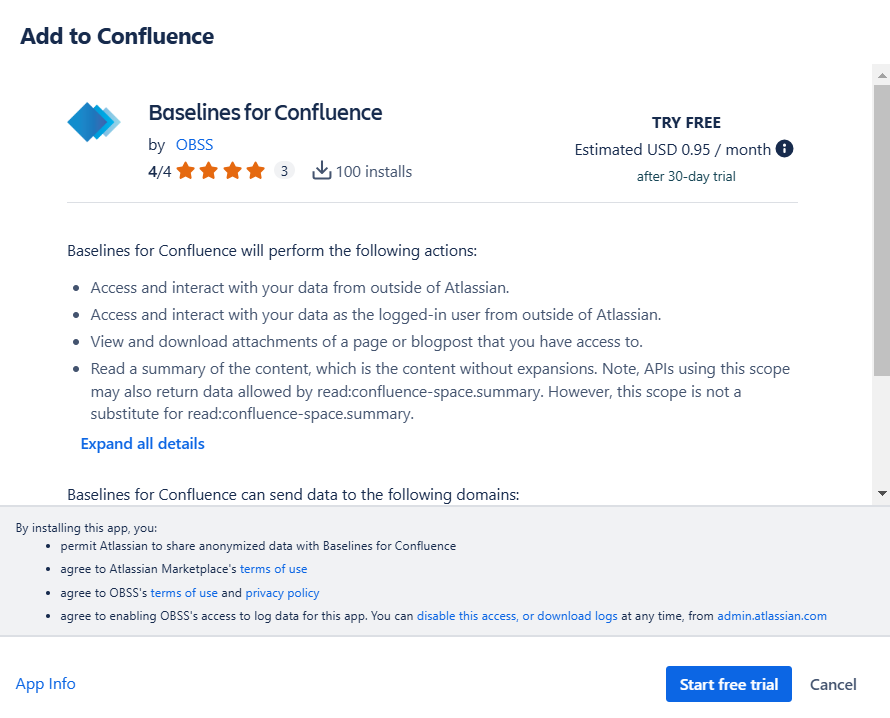This screenshot has width=890, height=718.
Task: Click the review count badge
Action: tap(284, 171)
